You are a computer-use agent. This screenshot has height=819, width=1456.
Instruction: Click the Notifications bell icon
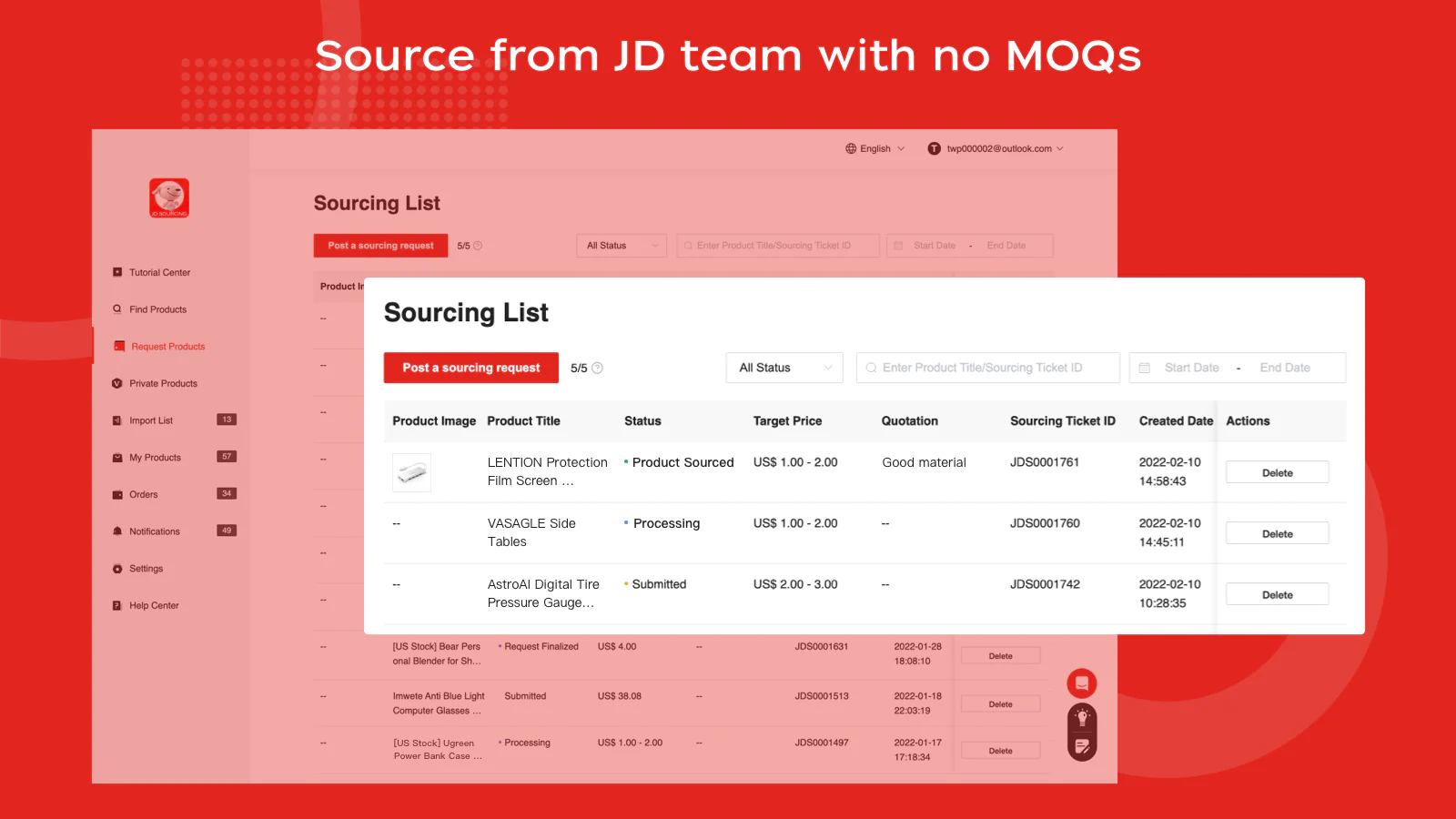pyautogui.click(x=117, y=531)
